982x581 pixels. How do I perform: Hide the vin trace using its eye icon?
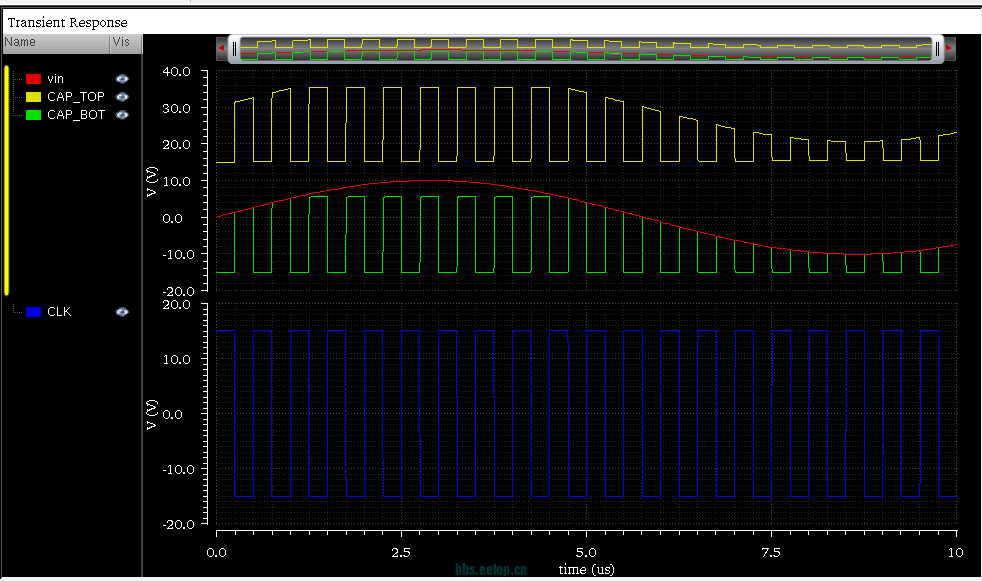(x=122, y=78)
